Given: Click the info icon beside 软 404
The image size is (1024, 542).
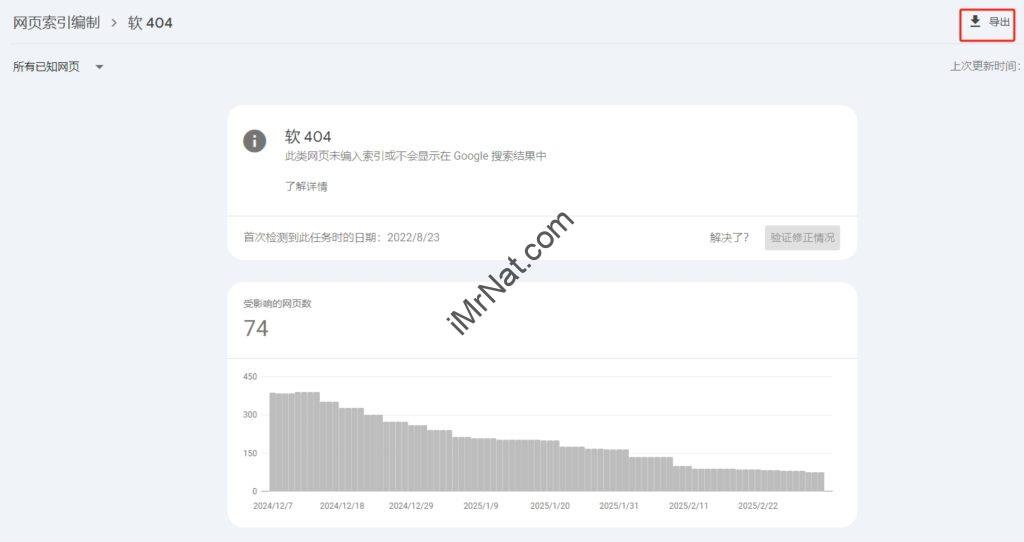Looking at the screenshot, I should (255, 141).
